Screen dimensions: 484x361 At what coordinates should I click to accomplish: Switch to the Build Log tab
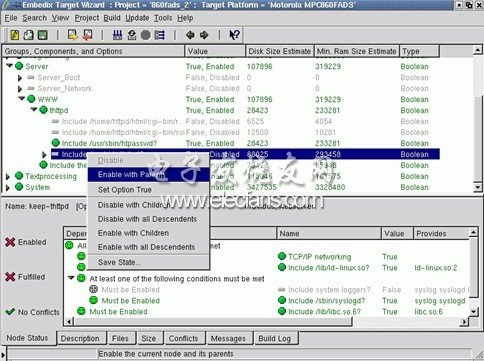[275, 338]
